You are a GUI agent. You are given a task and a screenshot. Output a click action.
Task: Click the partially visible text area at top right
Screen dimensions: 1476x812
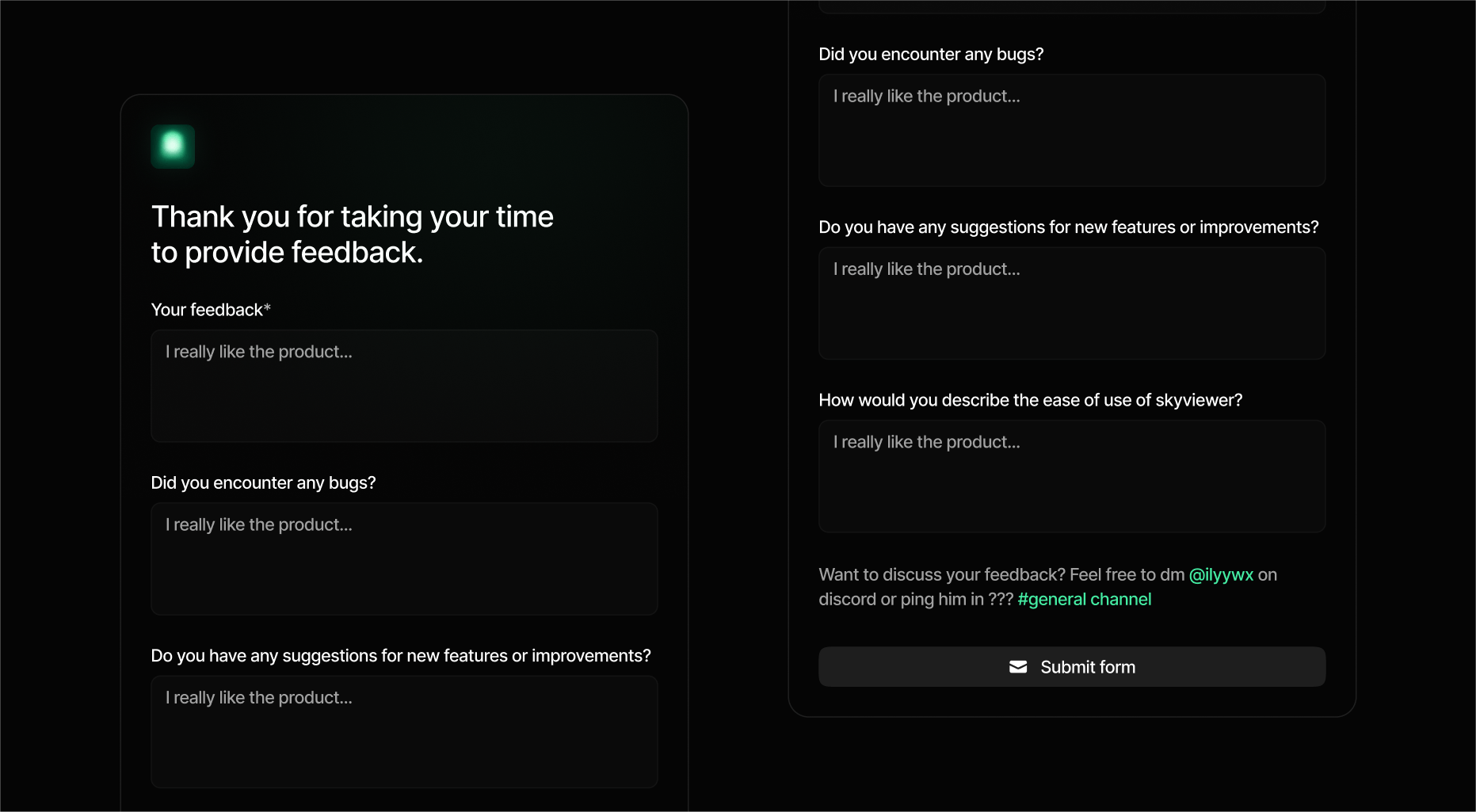coord(1071,4)
